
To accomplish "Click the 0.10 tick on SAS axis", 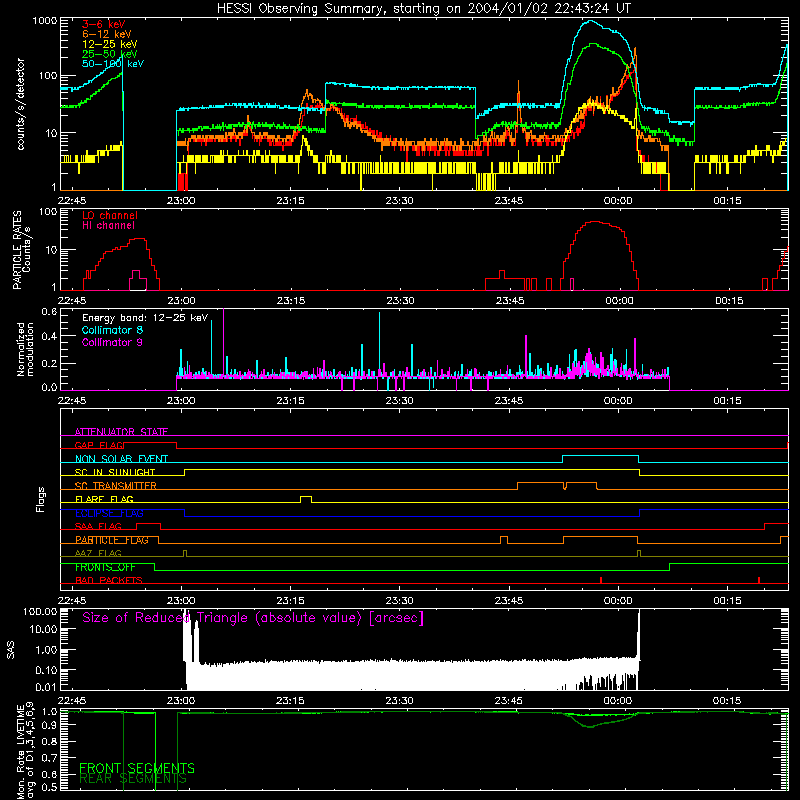I will click(46, 670).
